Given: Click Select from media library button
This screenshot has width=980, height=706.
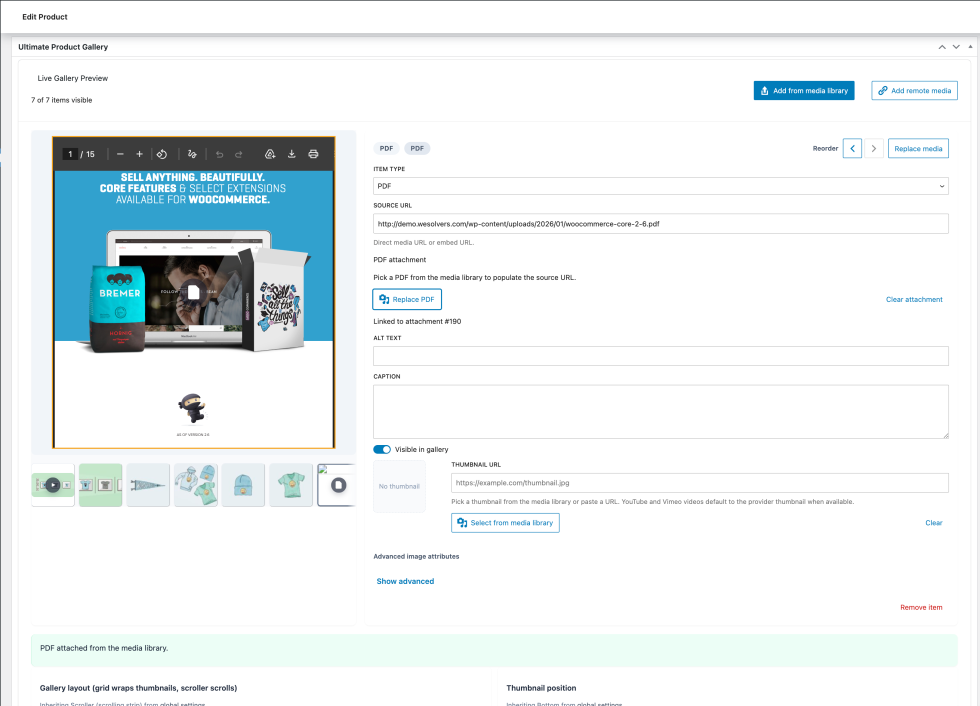Looking at the screenshot, I should [505, 523].
